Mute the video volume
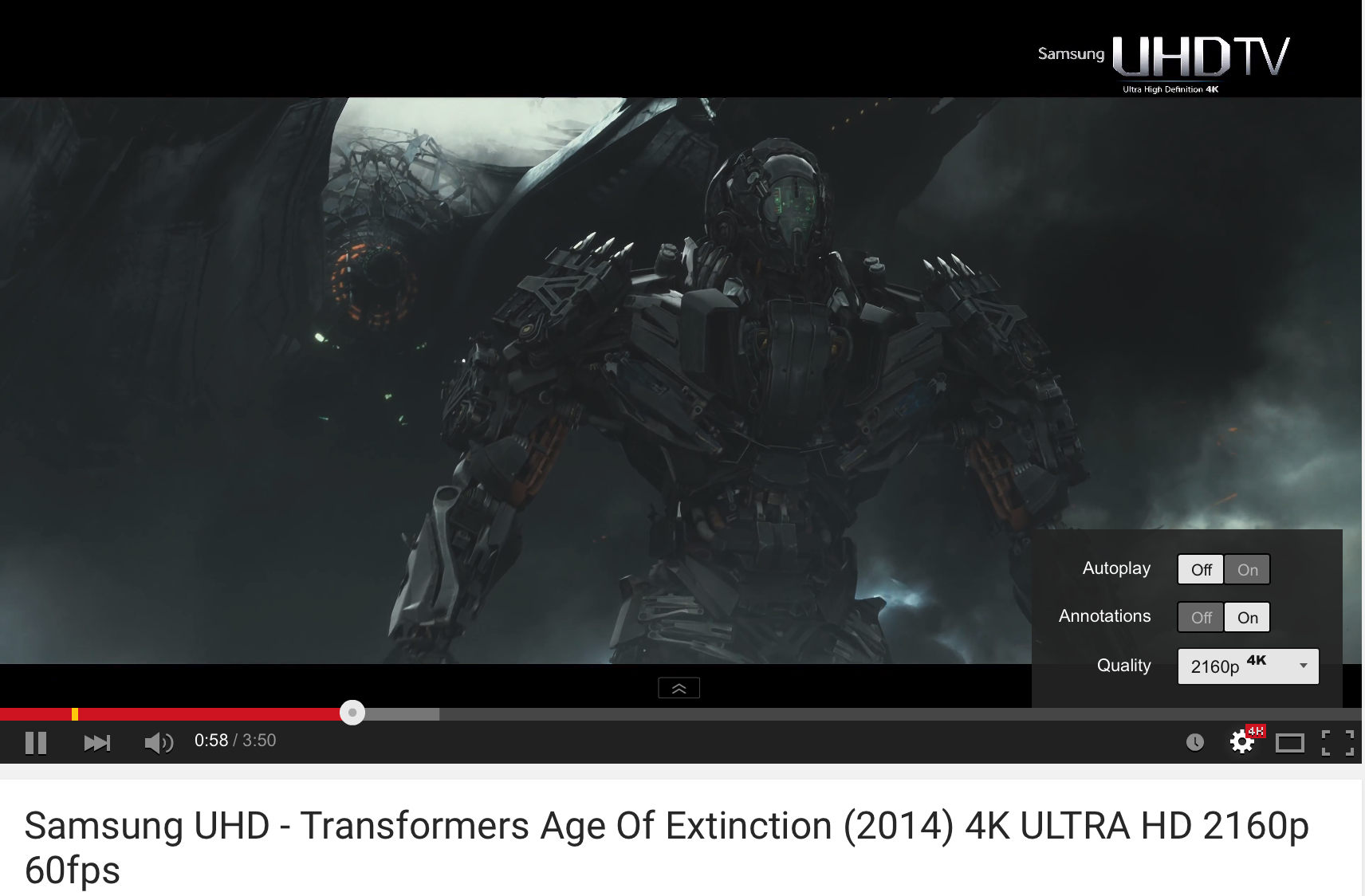 [x=159, y=743]
